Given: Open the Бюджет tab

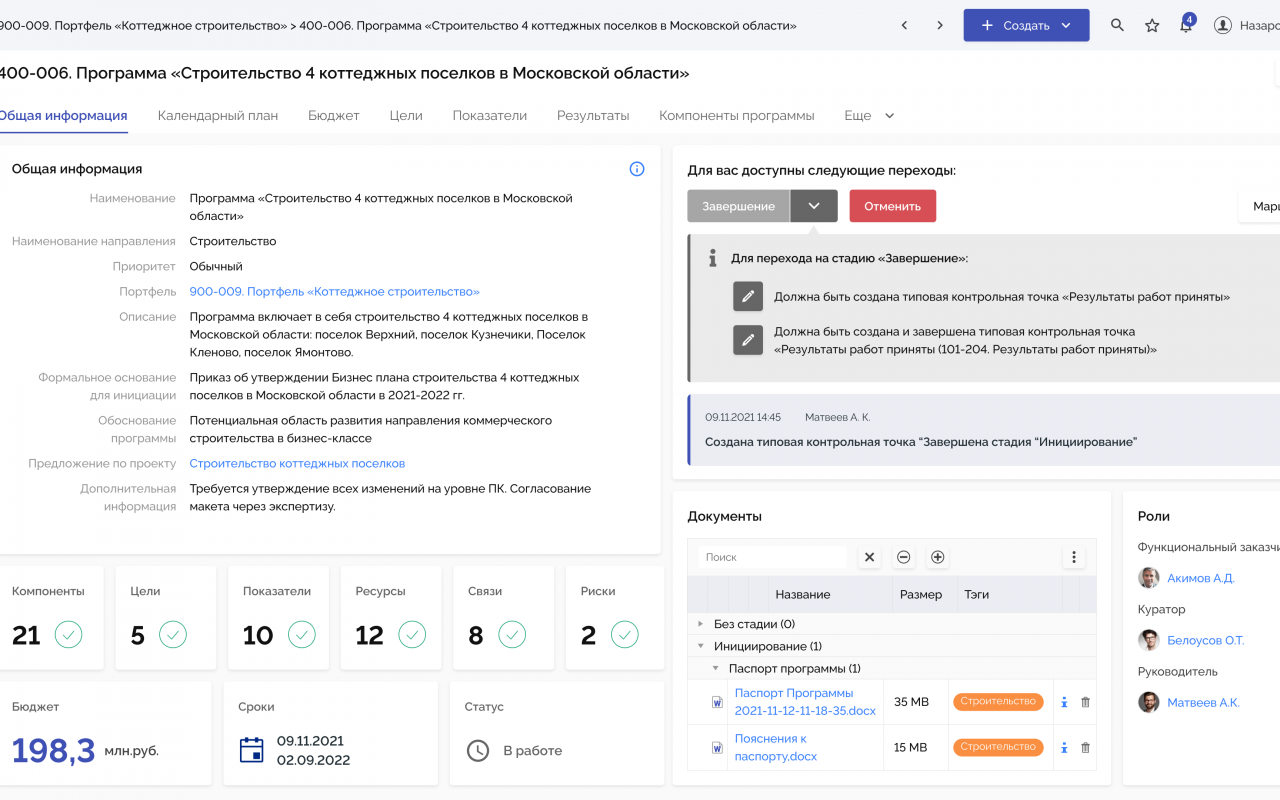Looking at the screenshot, I should [x=333, y=115].
